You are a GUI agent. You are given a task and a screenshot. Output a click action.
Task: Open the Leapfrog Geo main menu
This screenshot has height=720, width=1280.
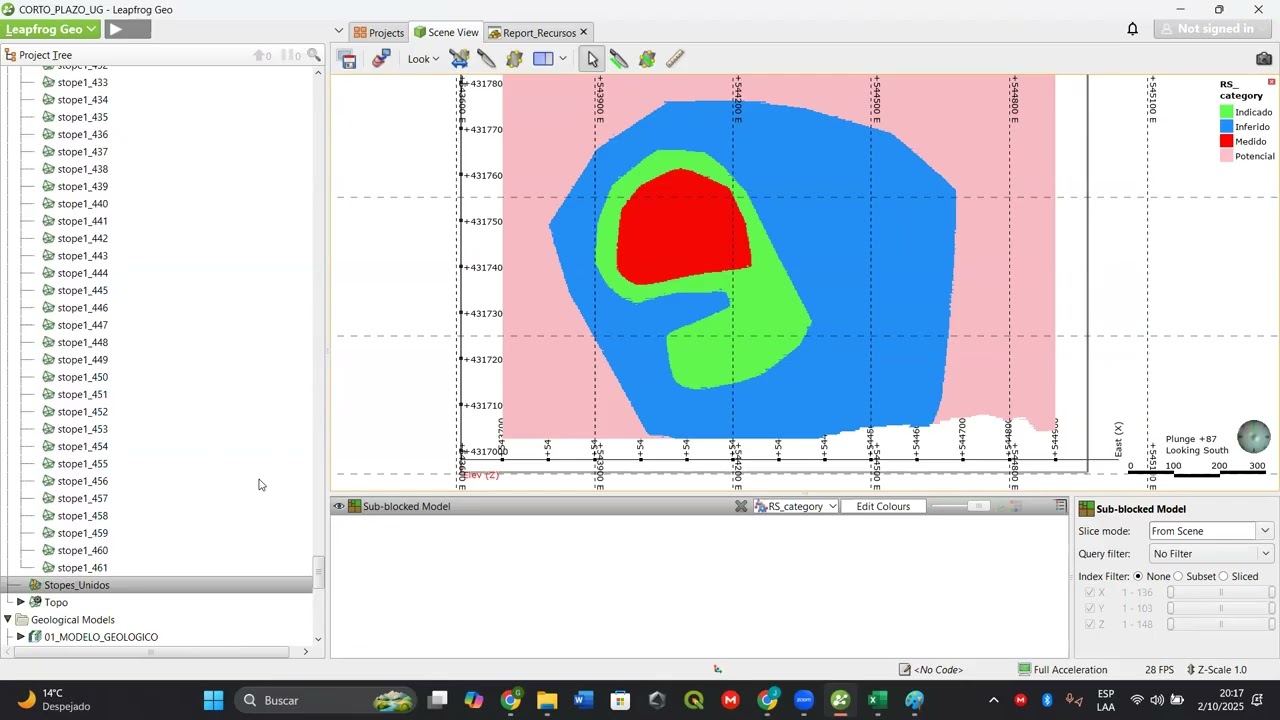point(51,29)
